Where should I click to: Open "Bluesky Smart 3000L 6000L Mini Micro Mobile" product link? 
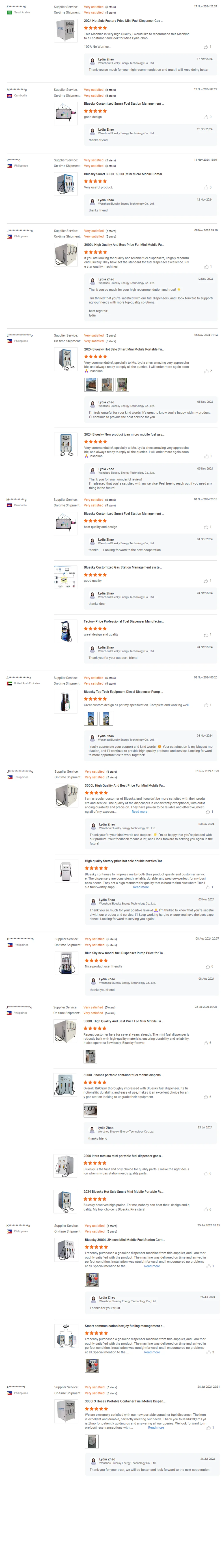[124, 174]
